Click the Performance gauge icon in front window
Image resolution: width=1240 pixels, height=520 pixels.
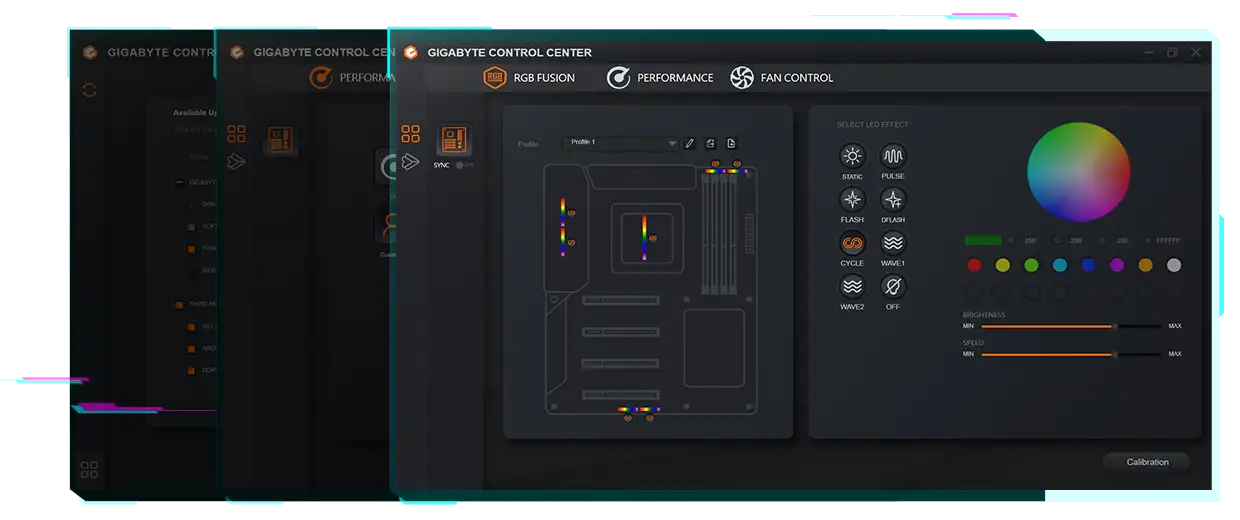click(x=619, y=77)
